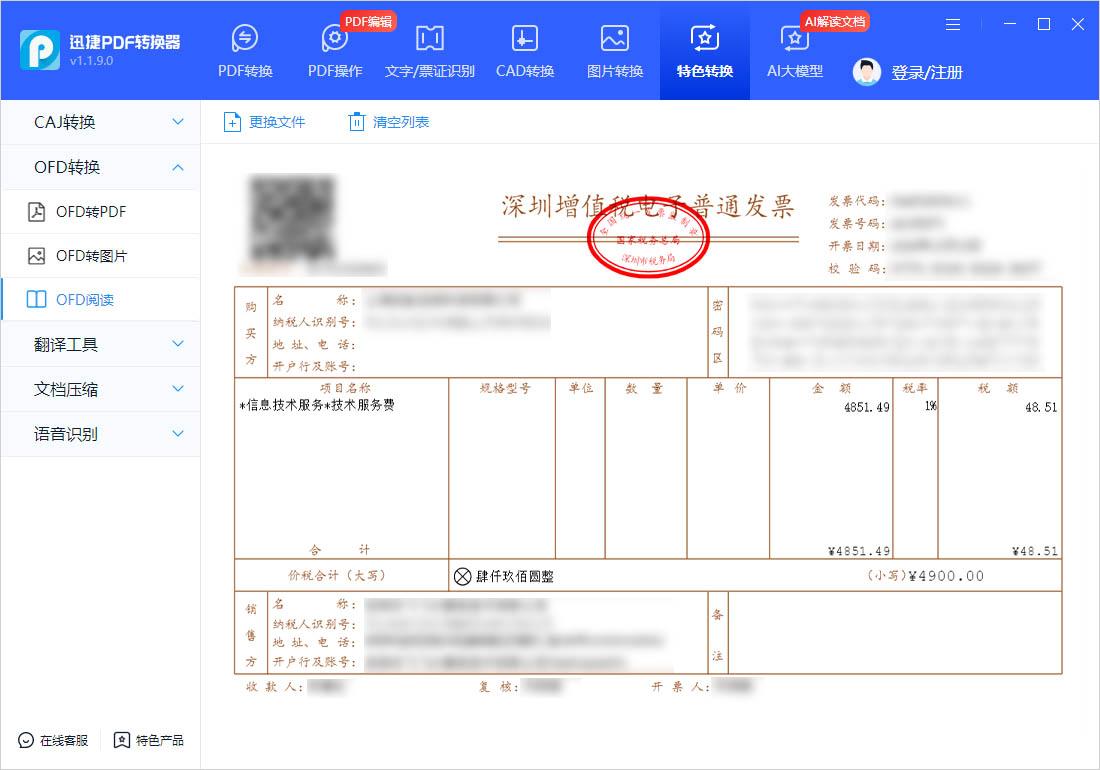Open the CAD转换 converter

pos(524,50)
